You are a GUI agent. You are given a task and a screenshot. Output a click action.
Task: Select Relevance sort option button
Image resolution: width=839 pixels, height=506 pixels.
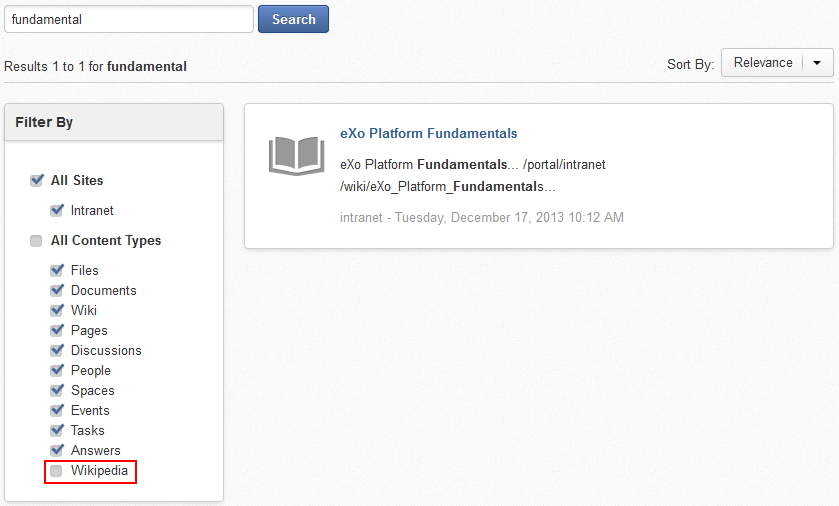762,63
